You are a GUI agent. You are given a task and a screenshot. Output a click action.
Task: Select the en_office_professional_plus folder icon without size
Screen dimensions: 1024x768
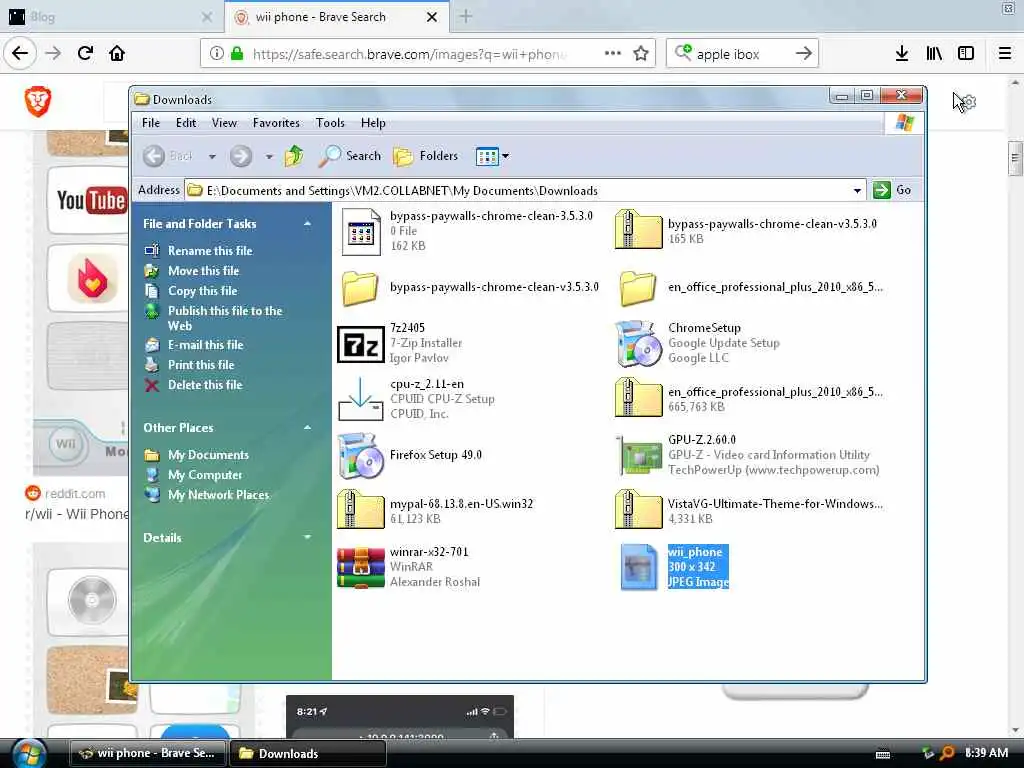[638, 288]
